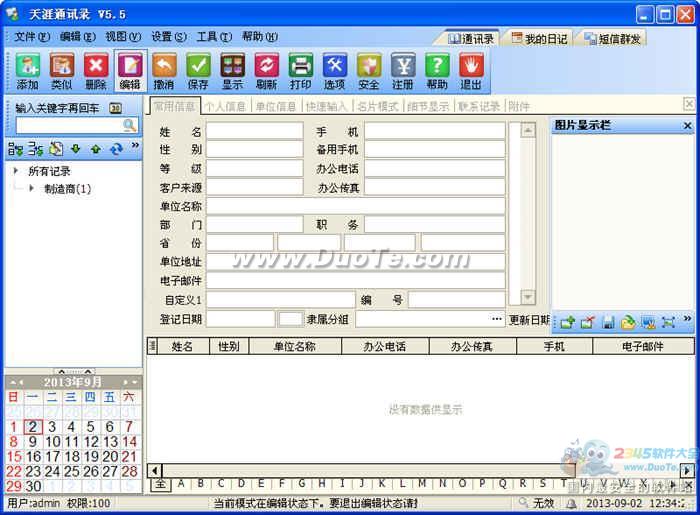The image size is (700, 515).
Task: Click the blue refresh arrows in sidebar toolbar
Action: (x=116, y=149)
